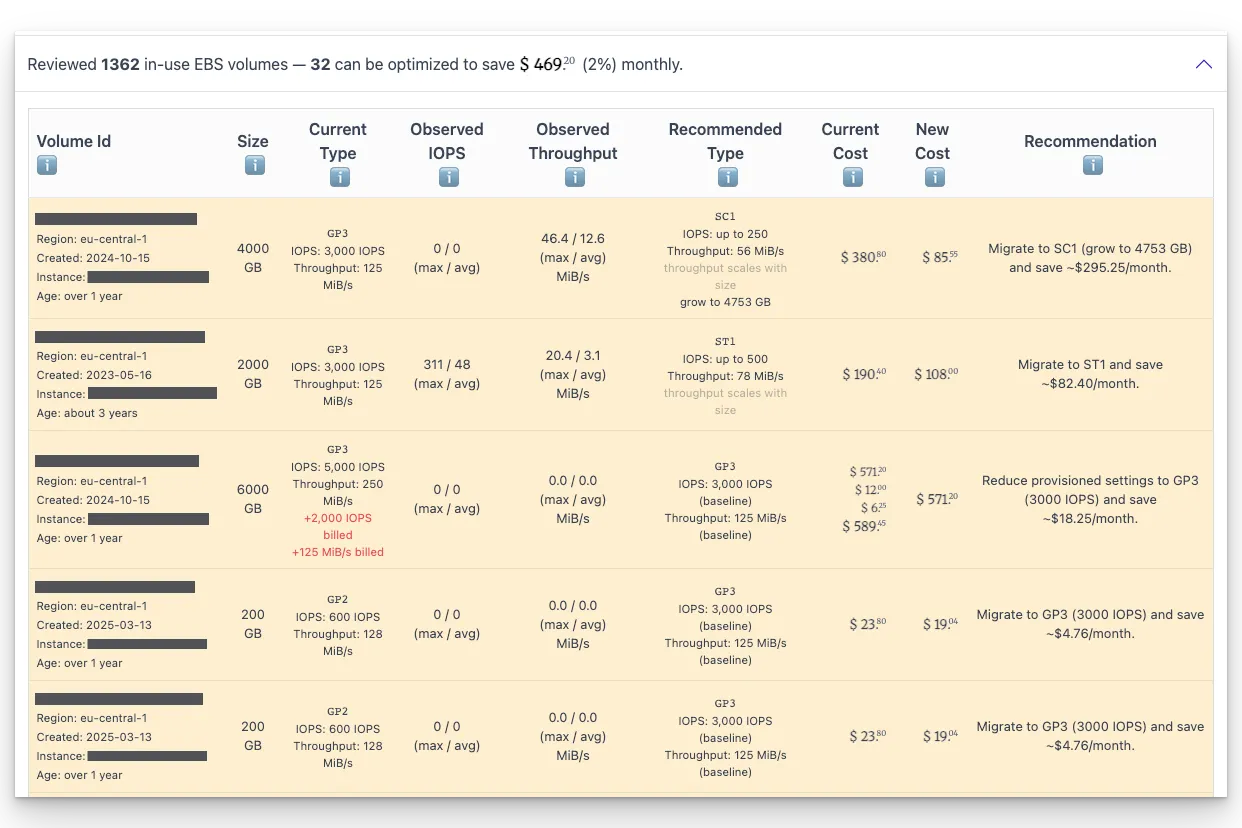This screenshot has width=1242, height=828.
Task: Click info icon under Volume Id header
Action: 47,165
